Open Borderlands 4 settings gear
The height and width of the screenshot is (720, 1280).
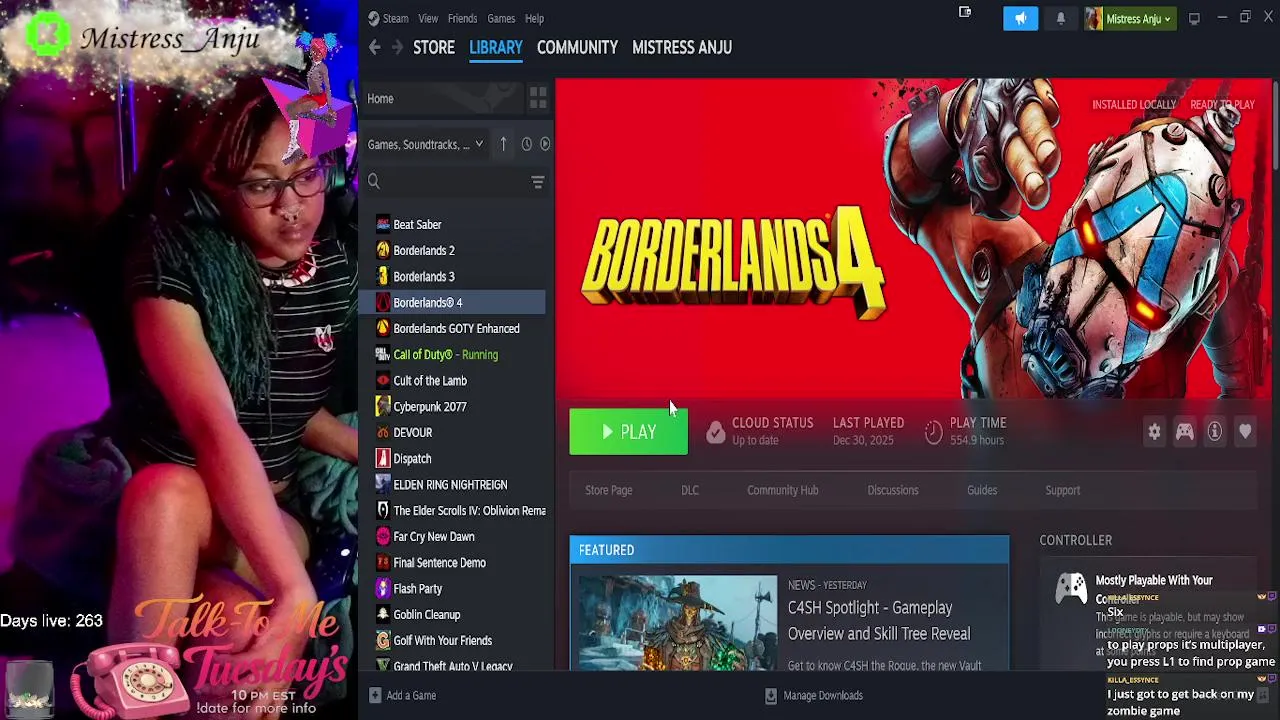coord(1154,431)
